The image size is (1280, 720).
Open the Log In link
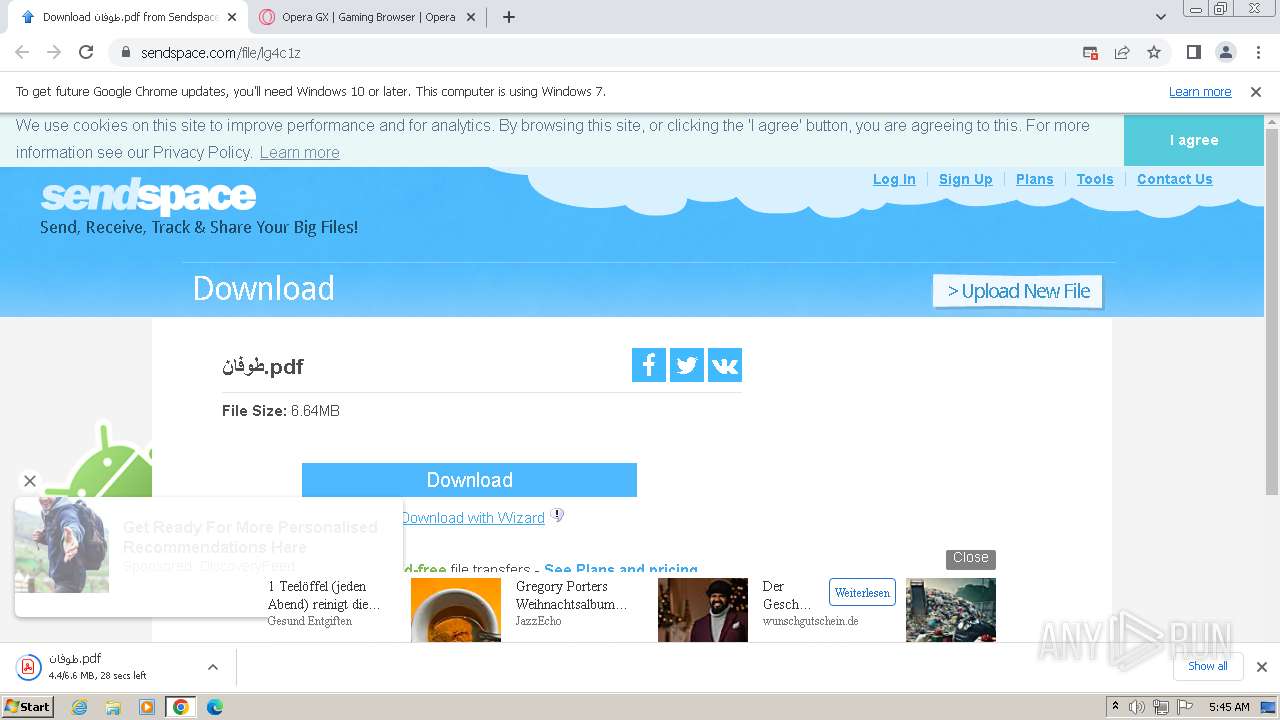tap(894, 179)
